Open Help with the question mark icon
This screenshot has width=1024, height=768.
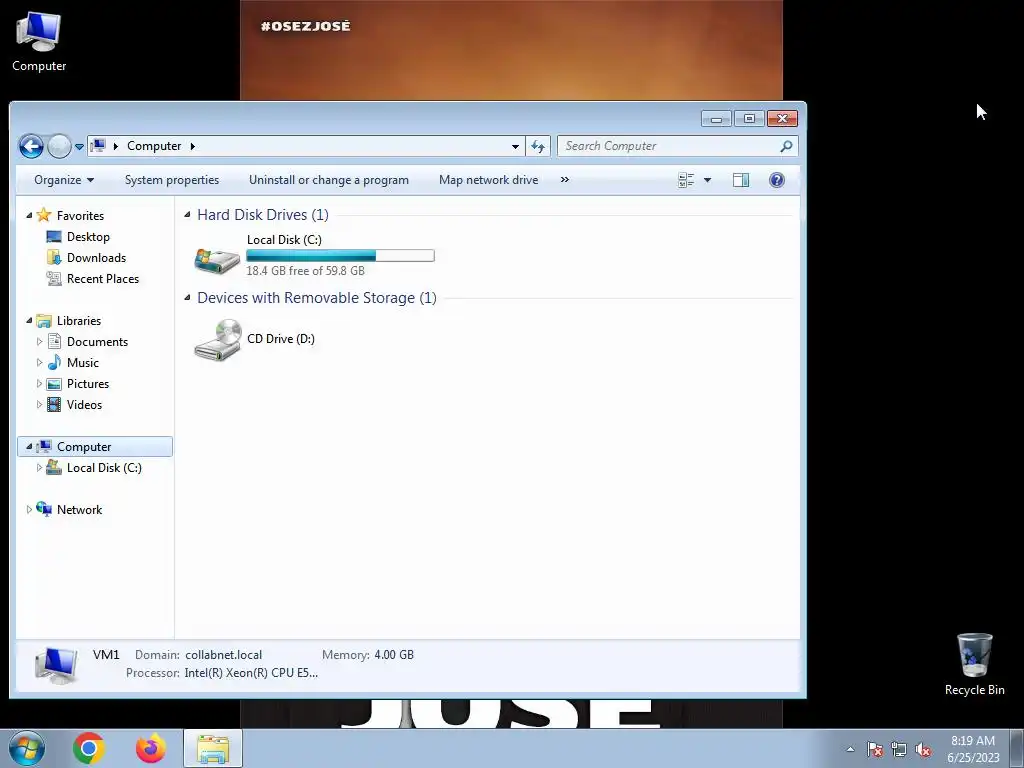click(x=776, y=180)
